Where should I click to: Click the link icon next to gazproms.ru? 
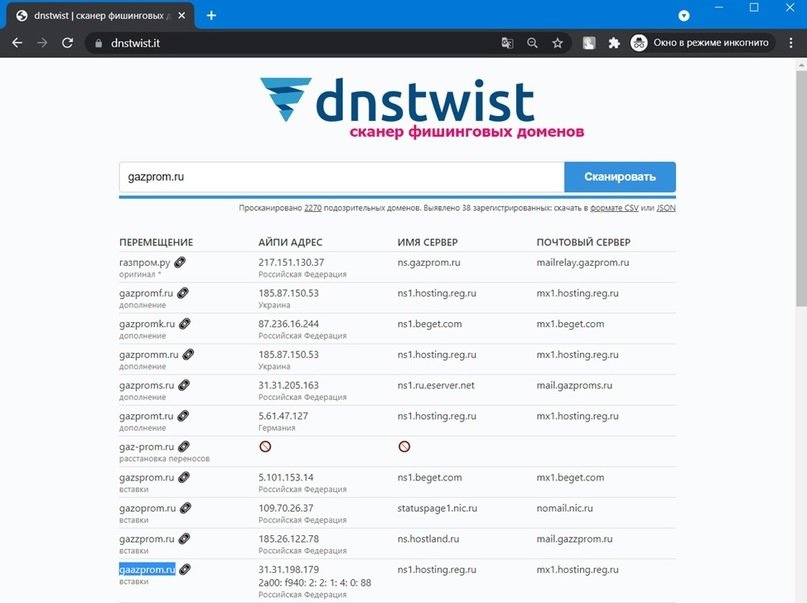point(184,385)
